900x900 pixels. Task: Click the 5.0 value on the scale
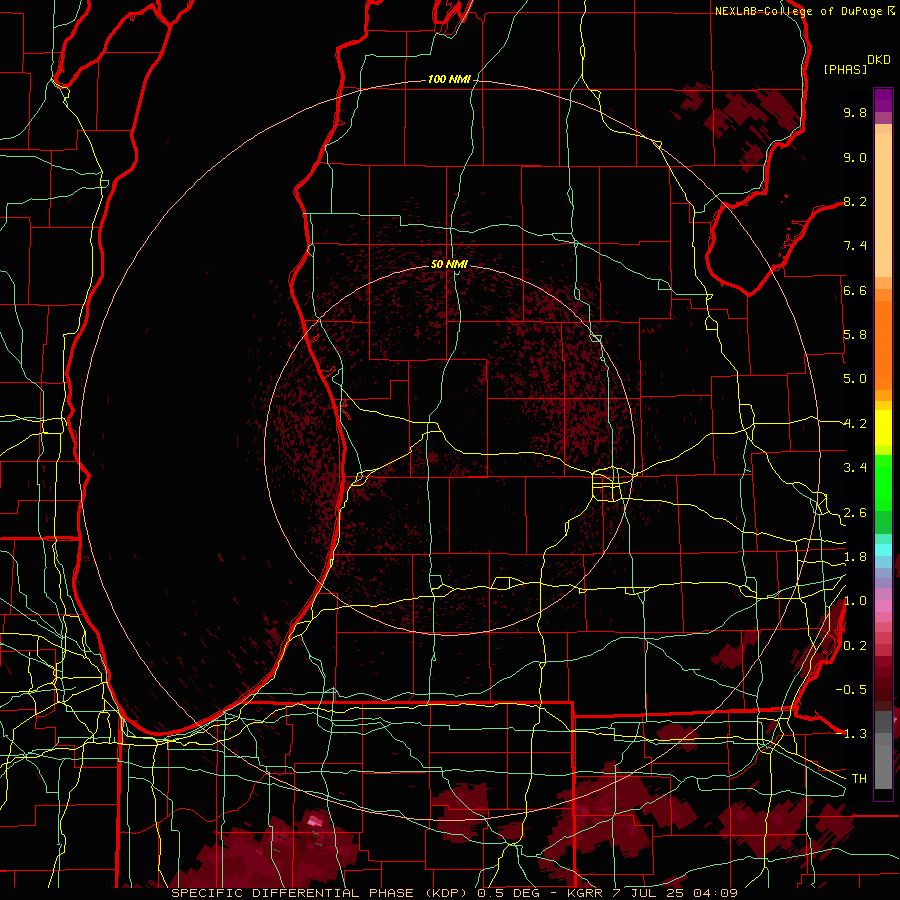[x=855, y=379]
